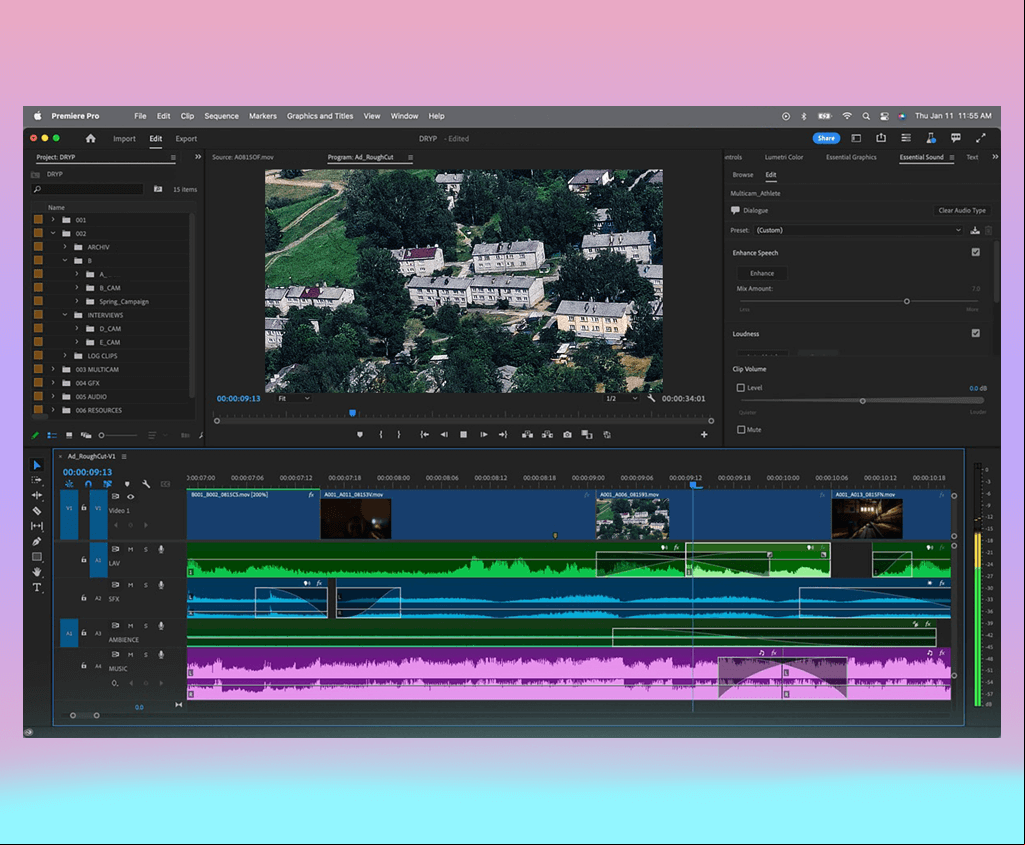Viewport: 1025px width, 845px height.
Task: Export a frame with the camera icon
Action: pos(567,435)
